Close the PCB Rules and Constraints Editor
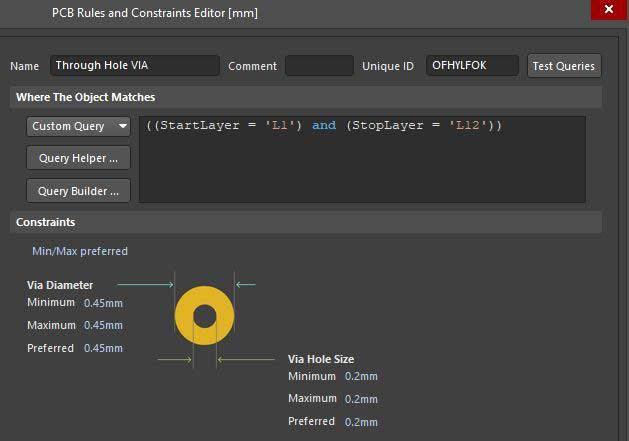The height and width of the screenshot is (441, 629). click(x=609, y=9)
